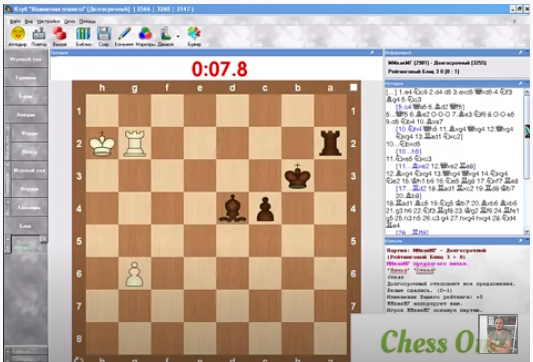Image resolution: width=533 pixels, height=362 pixels.
Task: Toggle the white square at board corner
Action: pos(354,87)
